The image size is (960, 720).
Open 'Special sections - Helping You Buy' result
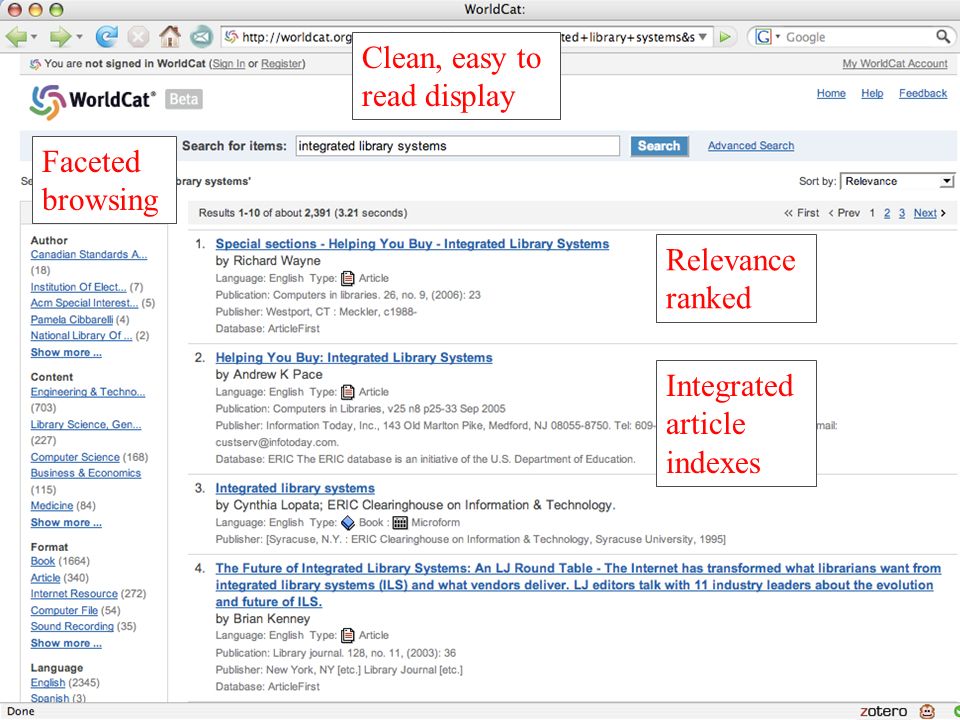pyautogui.click(x=412, y=244)
